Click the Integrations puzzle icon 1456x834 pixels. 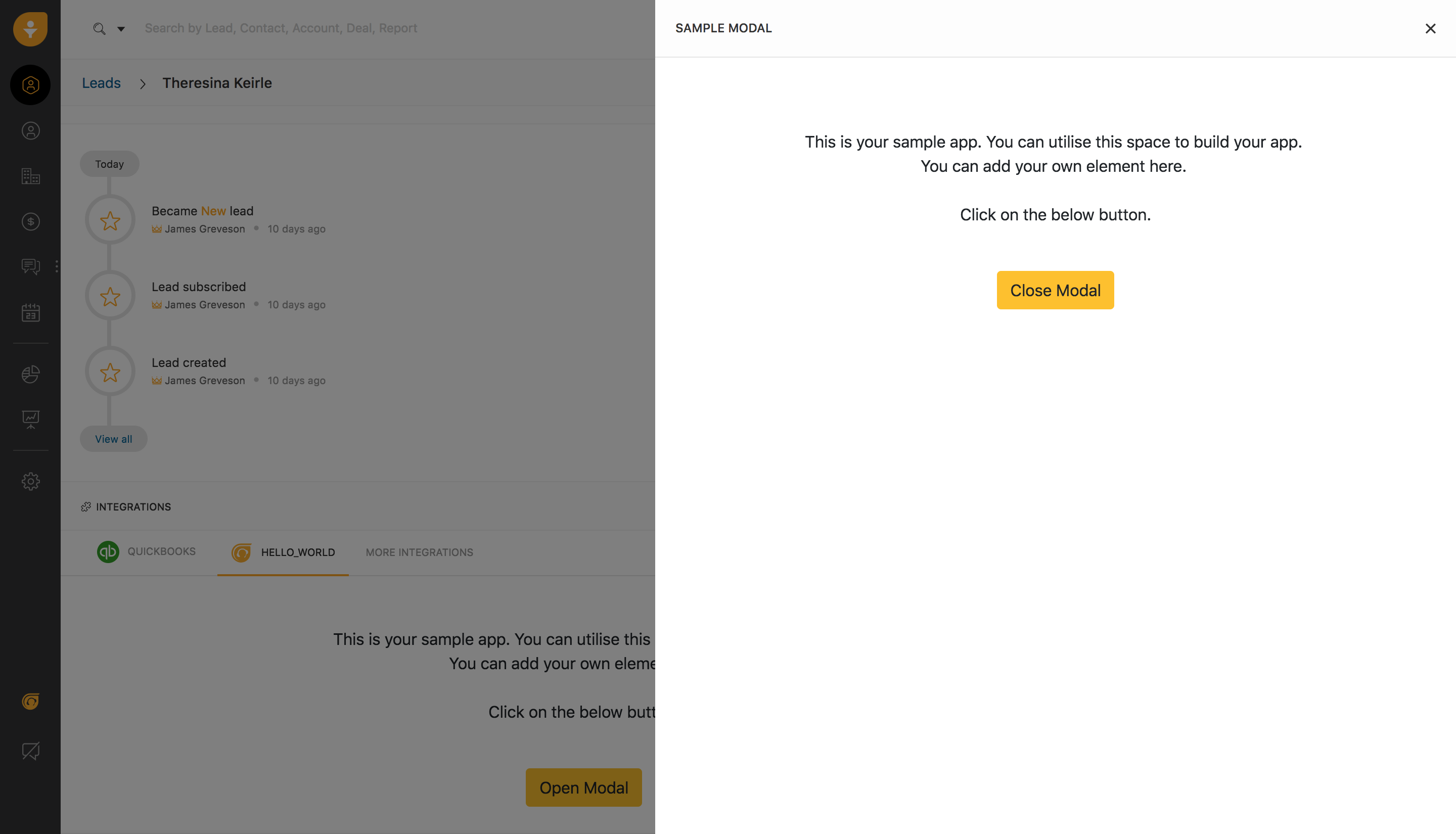tap(86, 506)
